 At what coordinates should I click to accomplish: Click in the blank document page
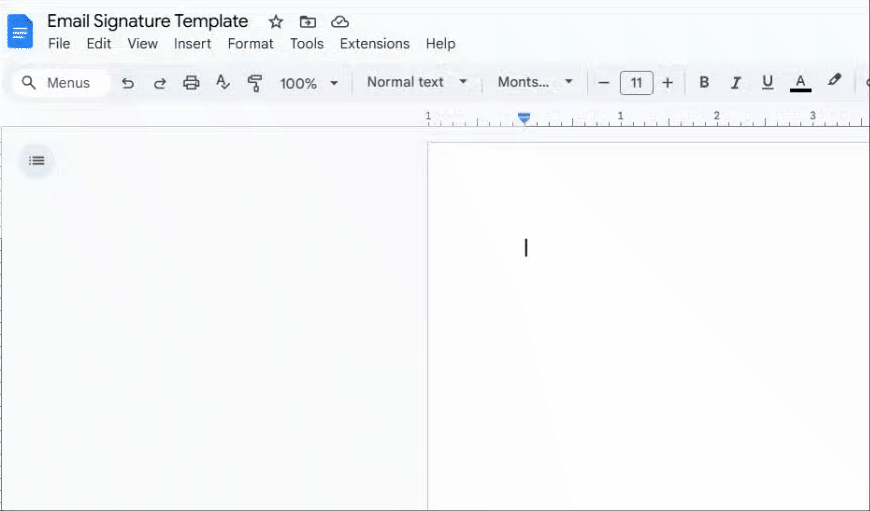point(648,326)
